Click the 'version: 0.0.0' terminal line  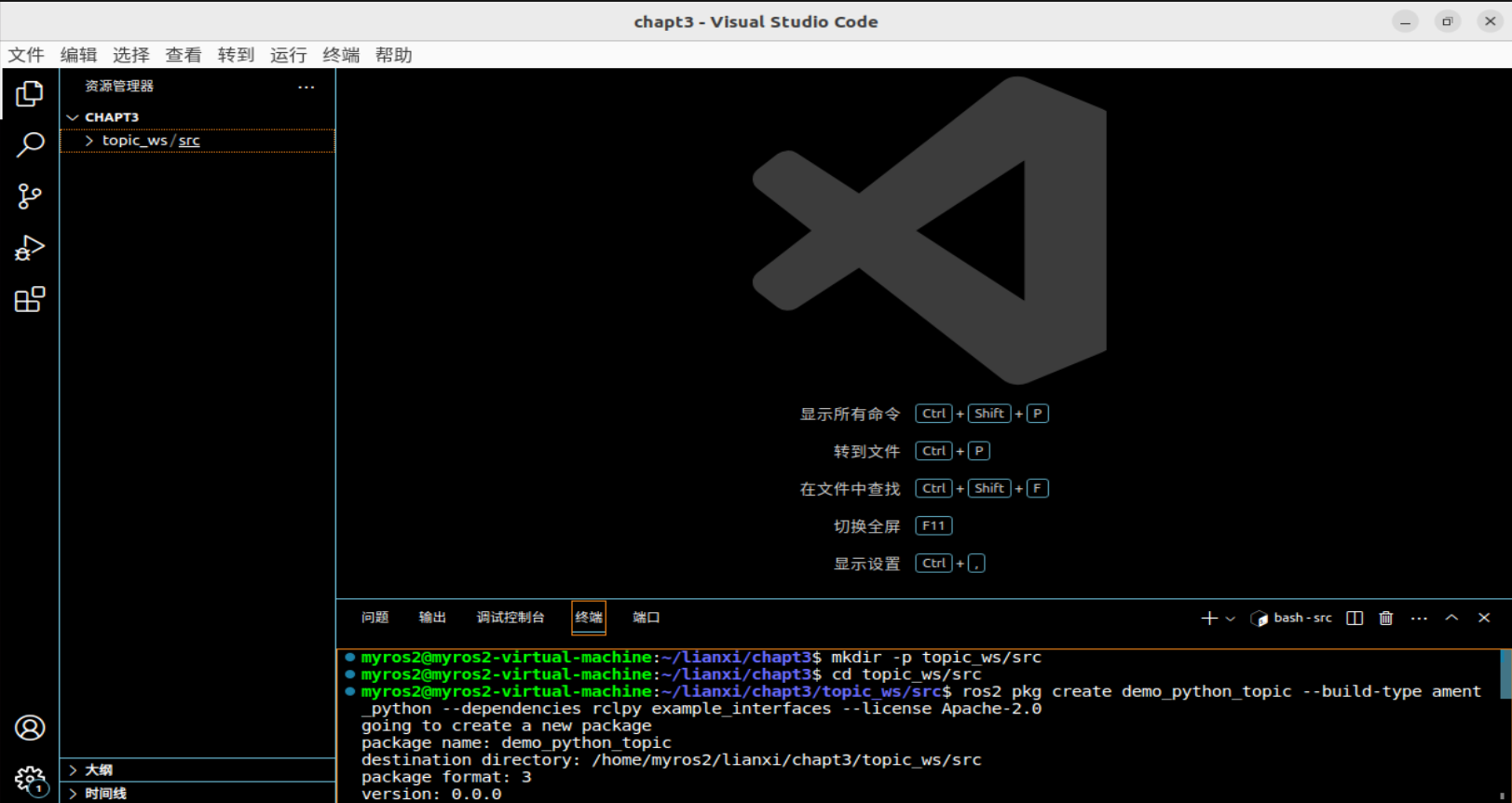pos(431,795)
